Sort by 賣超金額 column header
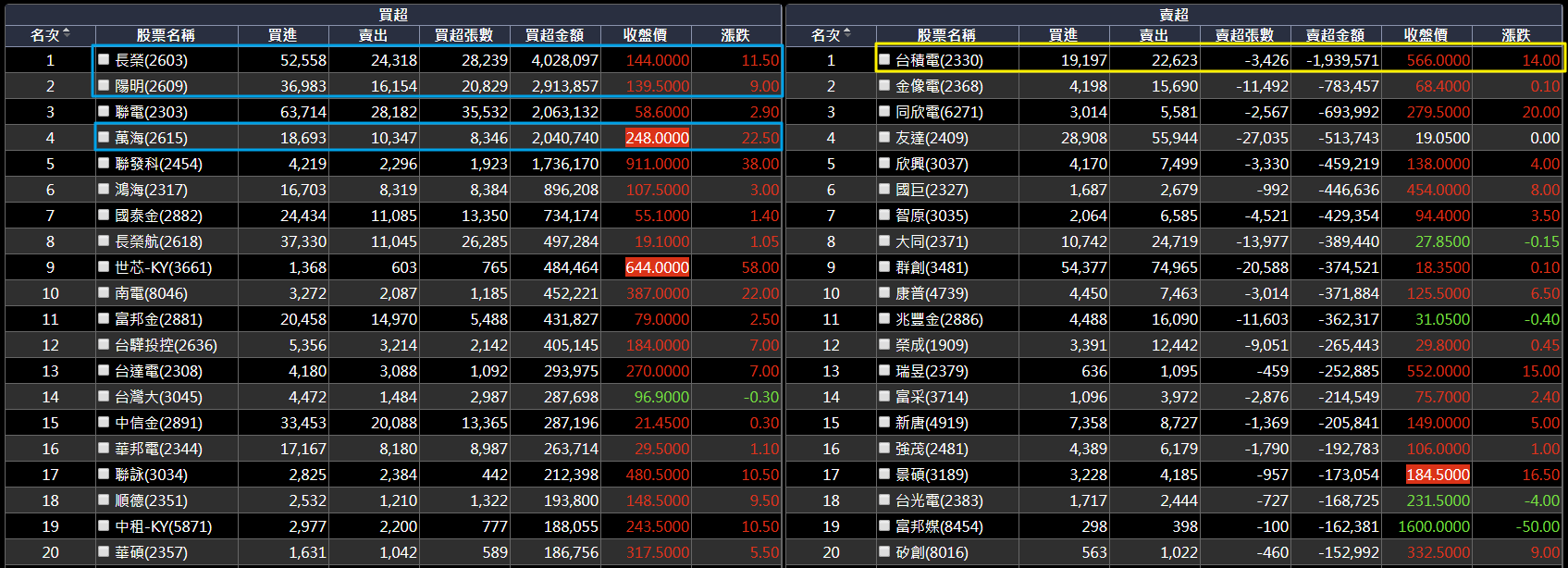 click(1335, 35)
